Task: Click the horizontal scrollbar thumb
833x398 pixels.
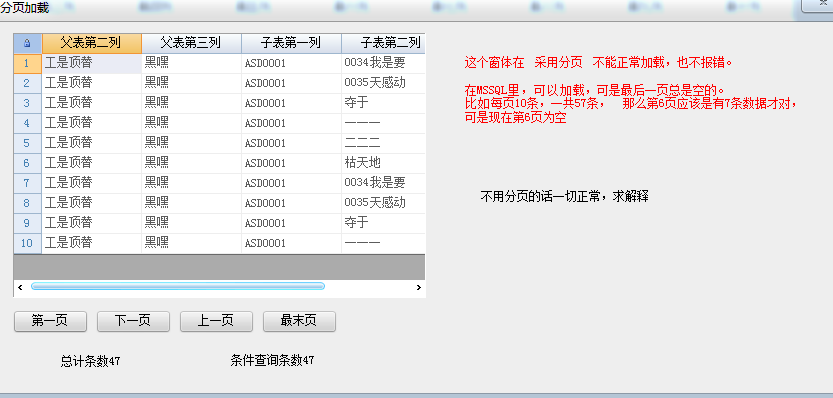Action: coord(177,286)
